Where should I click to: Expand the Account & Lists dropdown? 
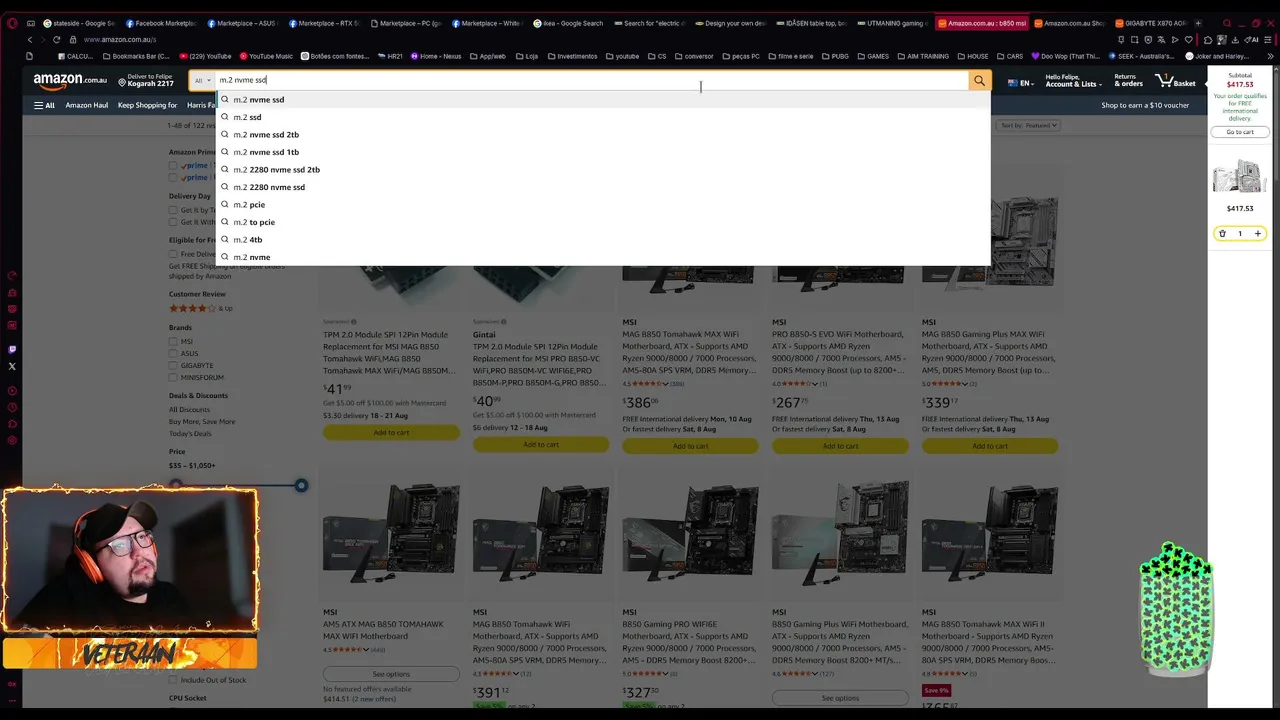click(x=1073, y=80)
